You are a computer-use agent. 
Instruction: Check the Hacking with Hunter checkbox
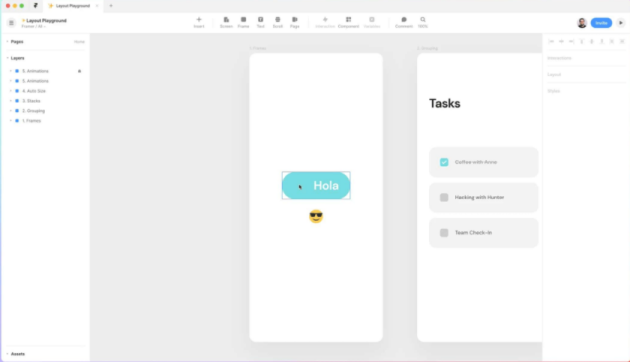click(x=444, y=197)
